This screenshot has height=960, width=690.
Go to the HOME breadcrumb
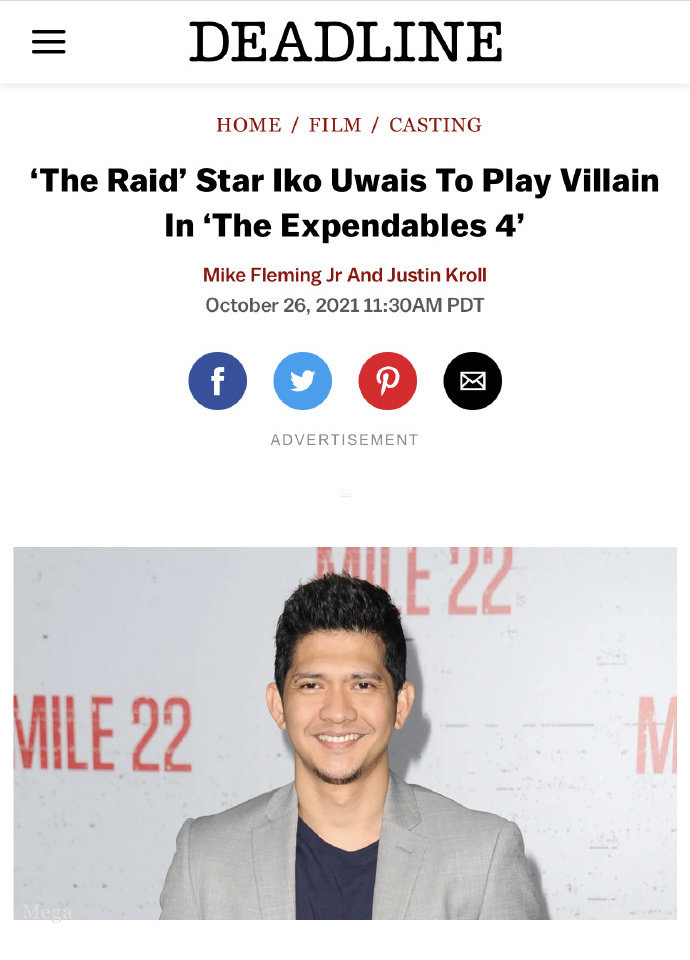(x=249, y=125)
